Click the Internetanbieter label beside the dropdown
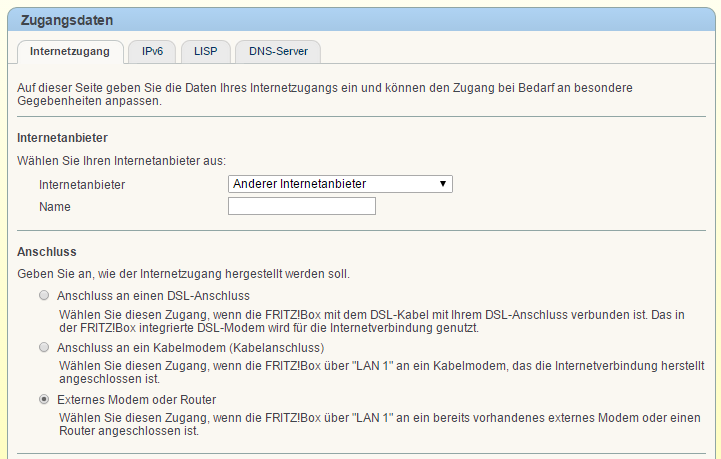721x459 pixels. (89, 185)
